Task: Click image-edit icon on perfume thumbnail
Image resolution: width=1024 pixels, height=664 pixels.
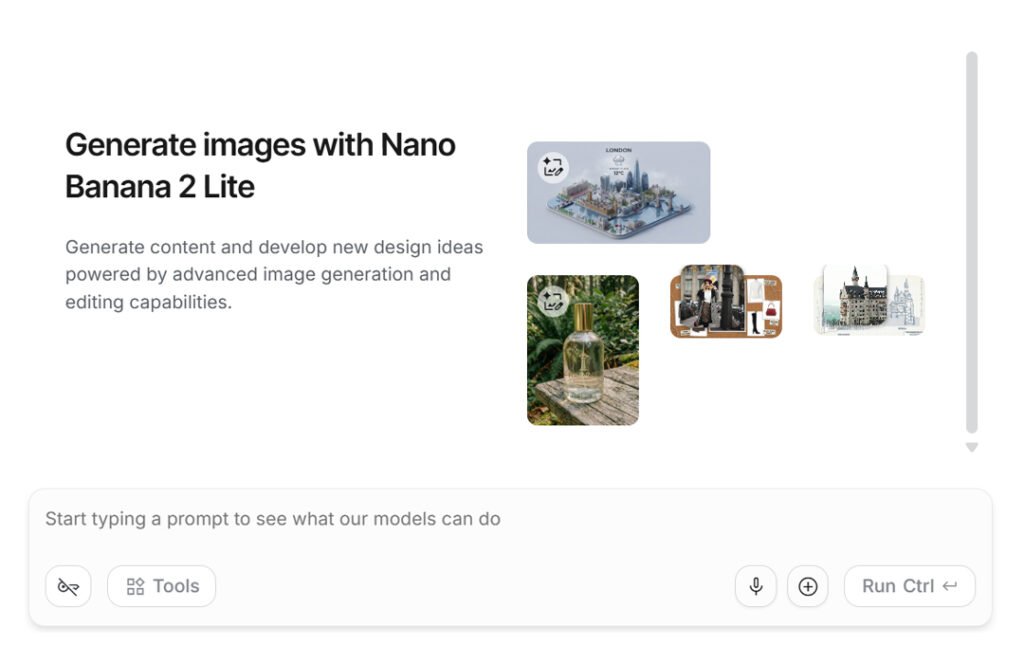Action: click(x=553, y=301)
